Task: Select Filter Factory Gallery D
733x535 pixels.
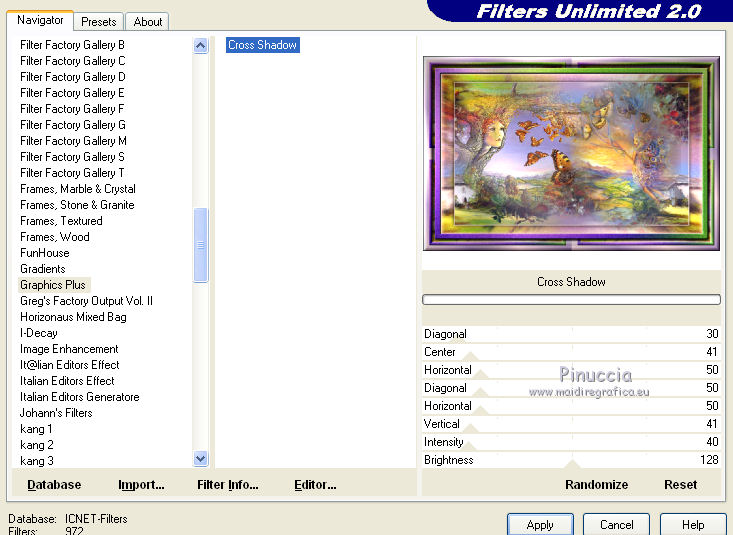Action: tap(73, 77)
